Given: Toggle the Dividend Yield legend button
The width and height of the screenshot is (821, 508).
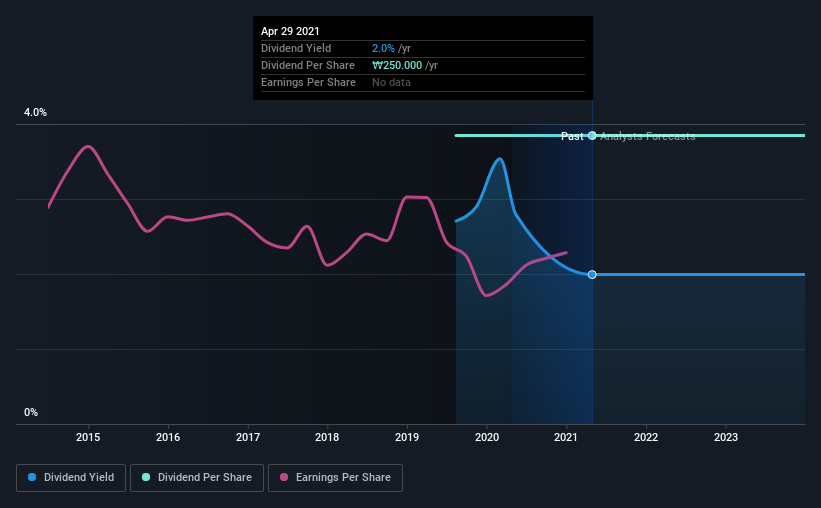Looking at the screenshot, I should tap(71, 478).
